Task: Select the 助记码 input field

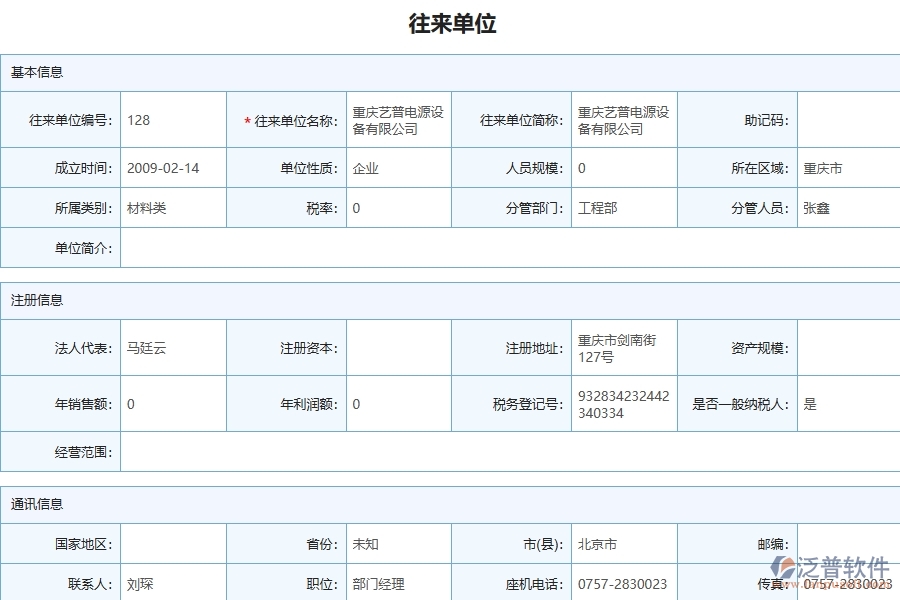Action: pos(848,119)
